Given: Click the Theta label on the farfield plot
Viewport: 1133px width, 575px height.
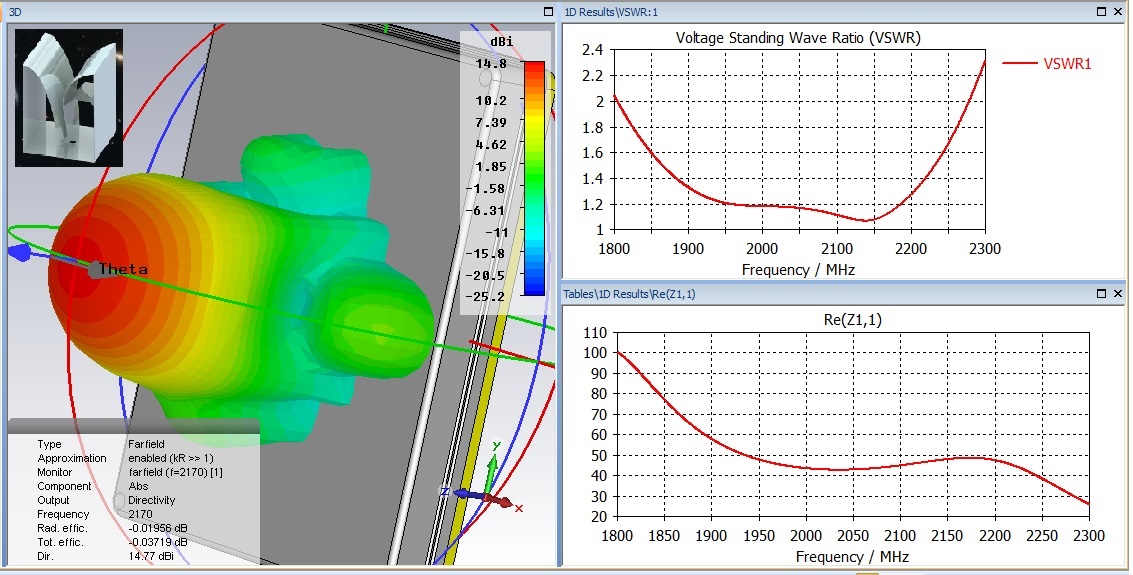Looking at the screenshot, I should point(123,269).
